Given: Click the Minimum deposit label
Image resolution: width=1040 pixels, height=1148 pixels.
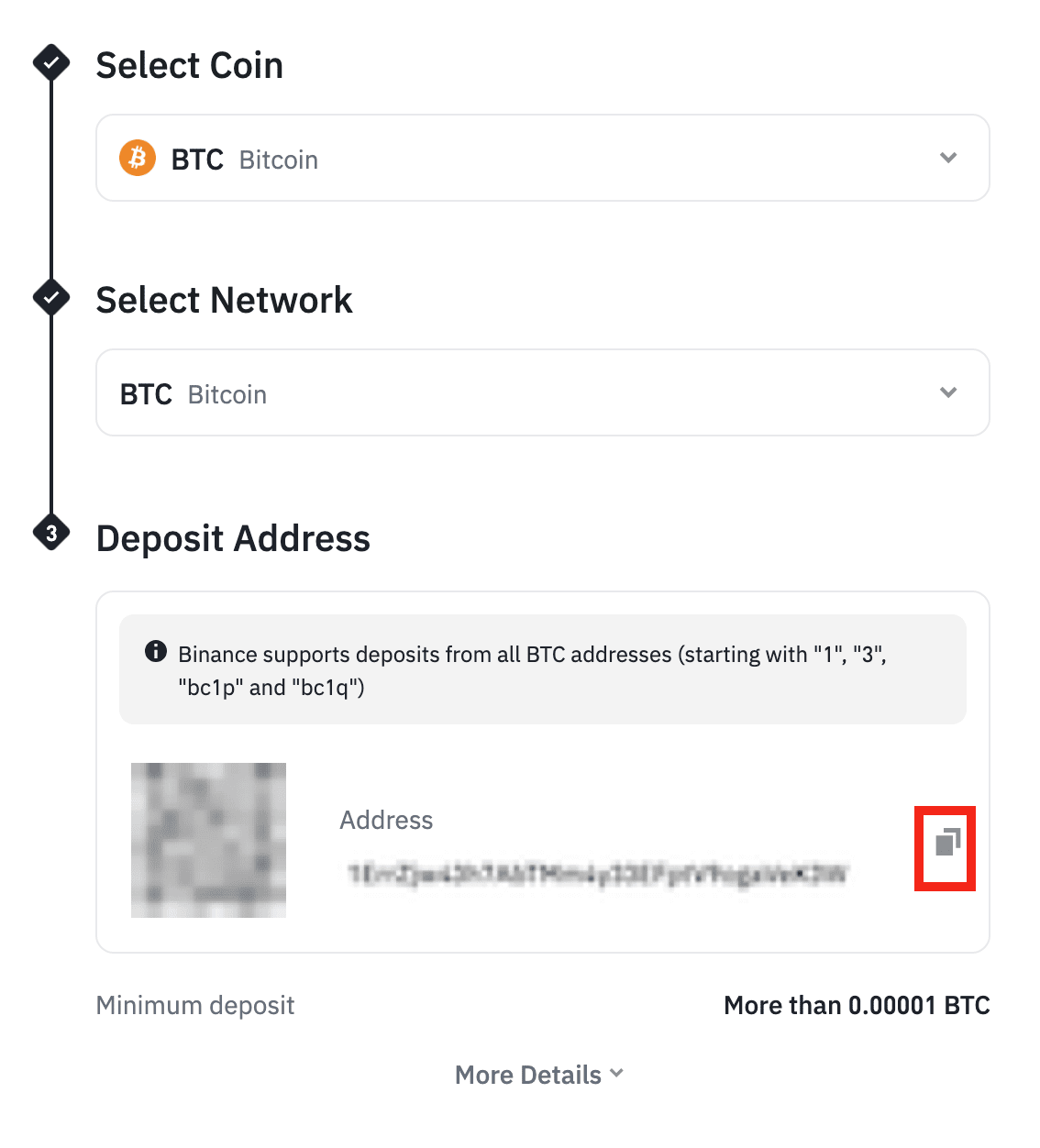Looking at the screenshot, I should coord(195,1005).
